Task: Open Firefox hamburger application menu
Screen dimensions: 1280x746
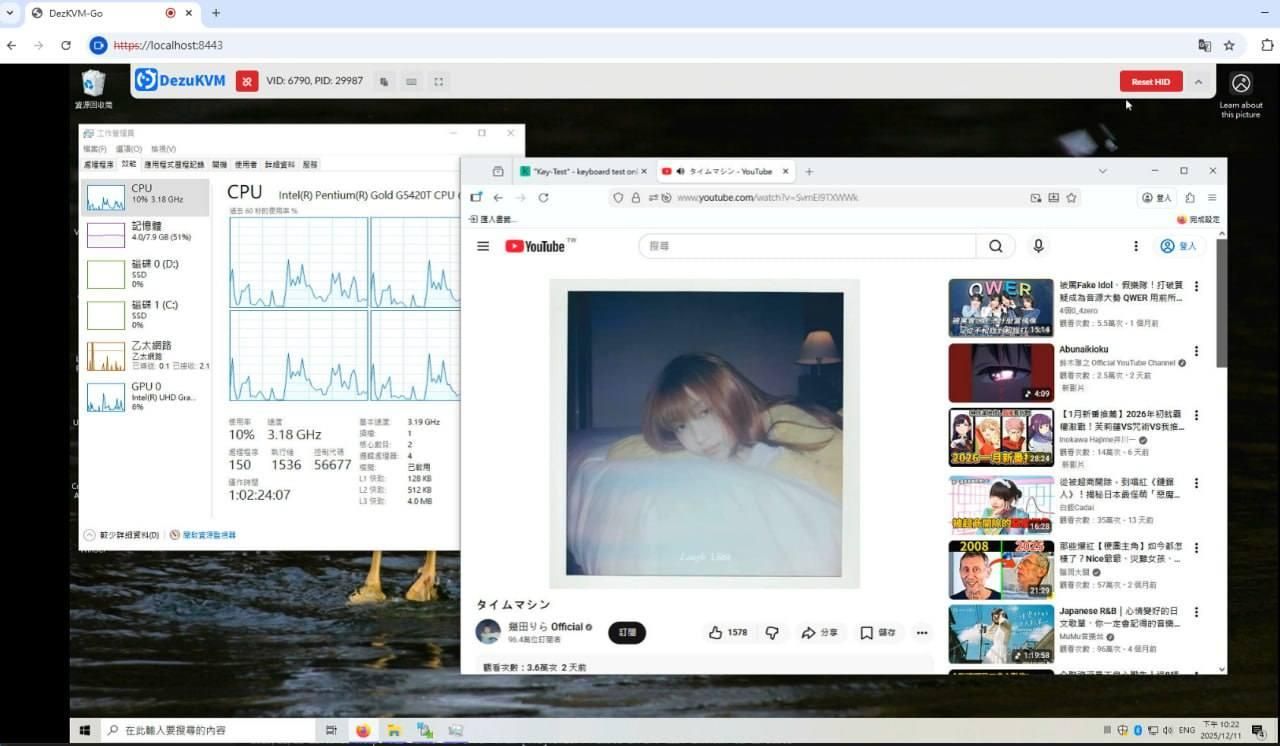Action: [x=1212, y=198]
